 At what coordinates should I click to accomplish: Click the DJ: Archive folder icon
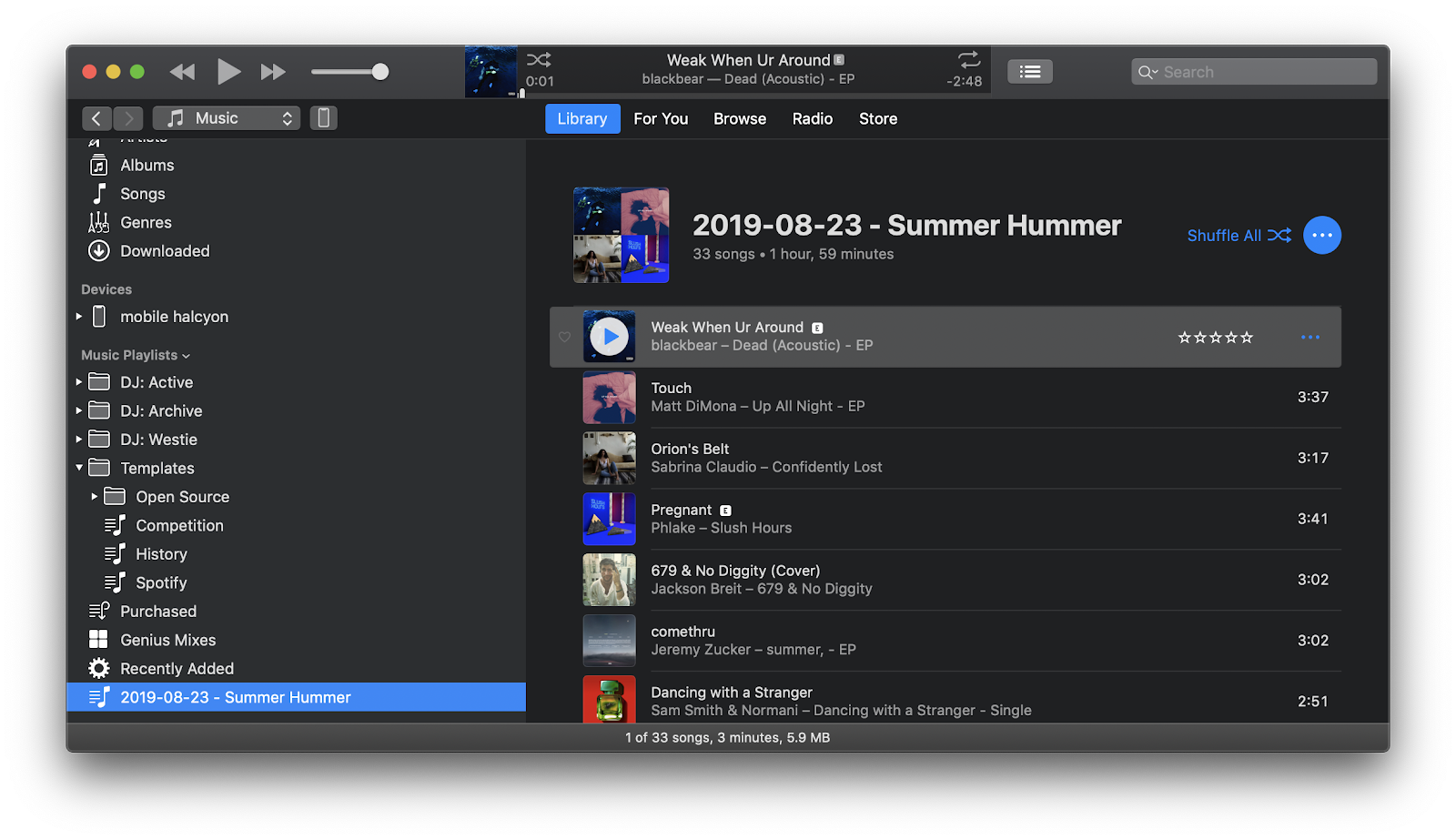tap(99, 410)
